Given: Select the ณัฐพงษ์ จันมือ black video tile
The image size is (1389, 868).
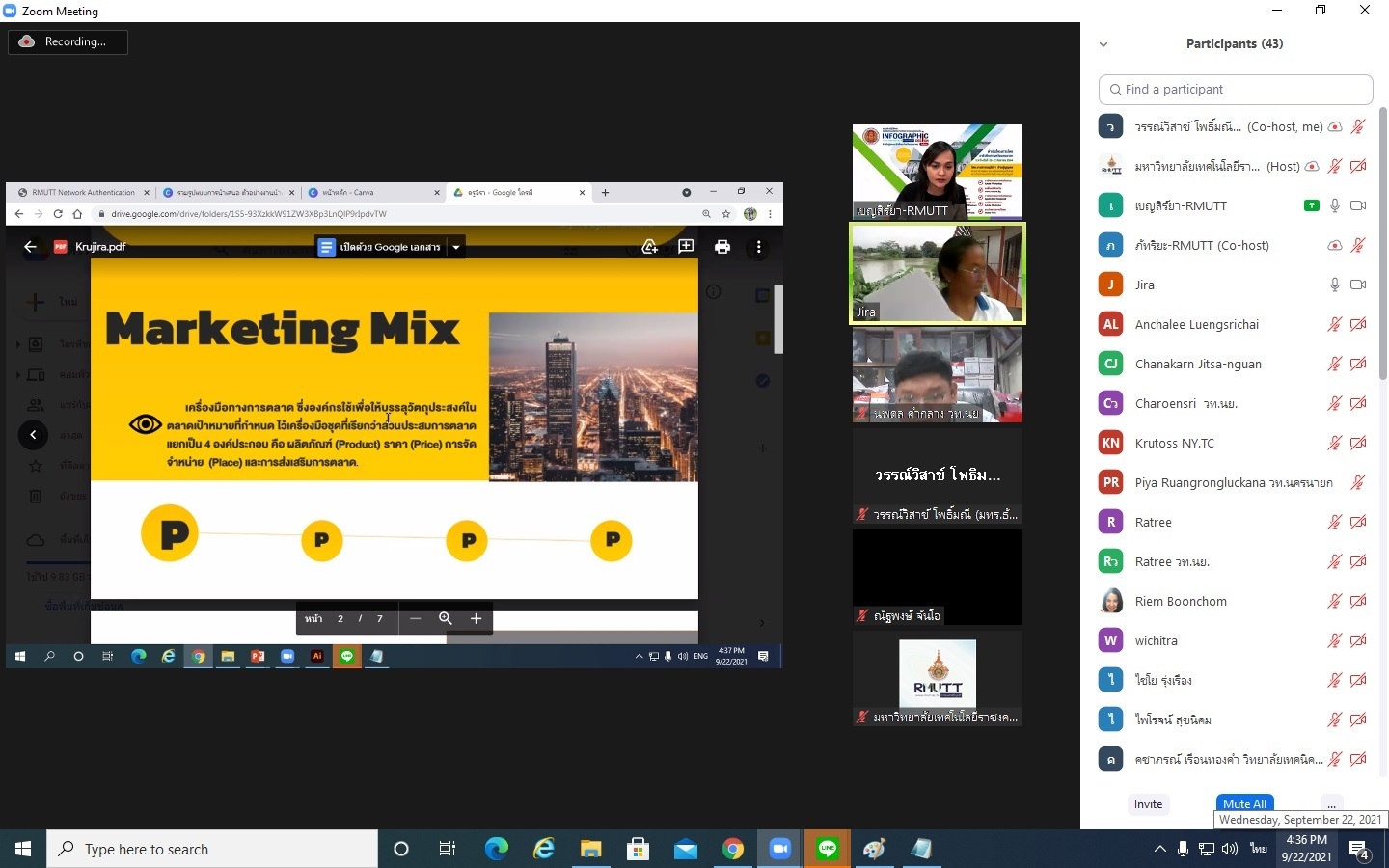Looking at the screenshot, I should [x=937, y=577].
